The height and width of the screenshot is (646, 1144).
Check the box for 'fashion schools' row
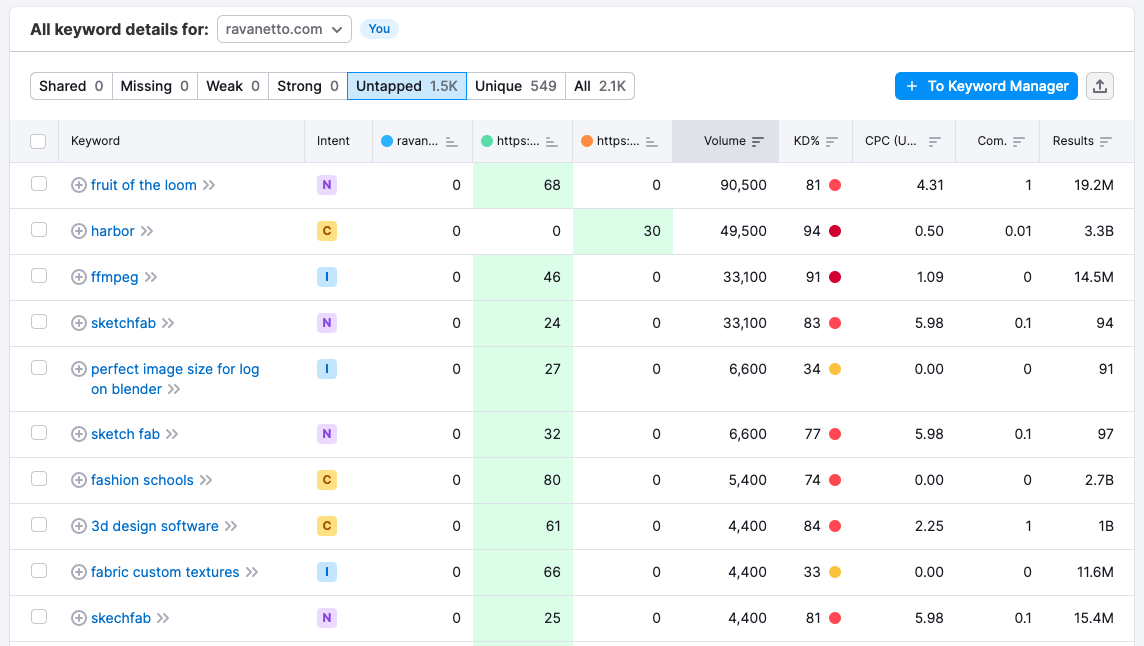click(x=39, y=479)
